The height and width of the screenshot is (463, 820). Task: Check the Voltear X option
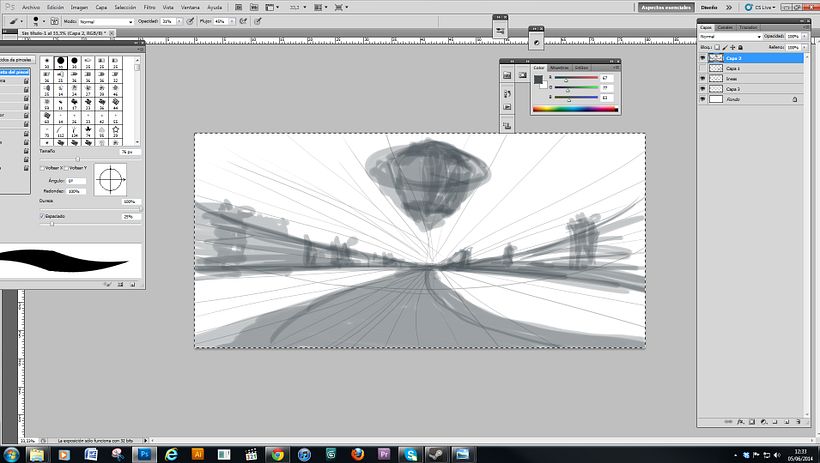pos(41,168)
